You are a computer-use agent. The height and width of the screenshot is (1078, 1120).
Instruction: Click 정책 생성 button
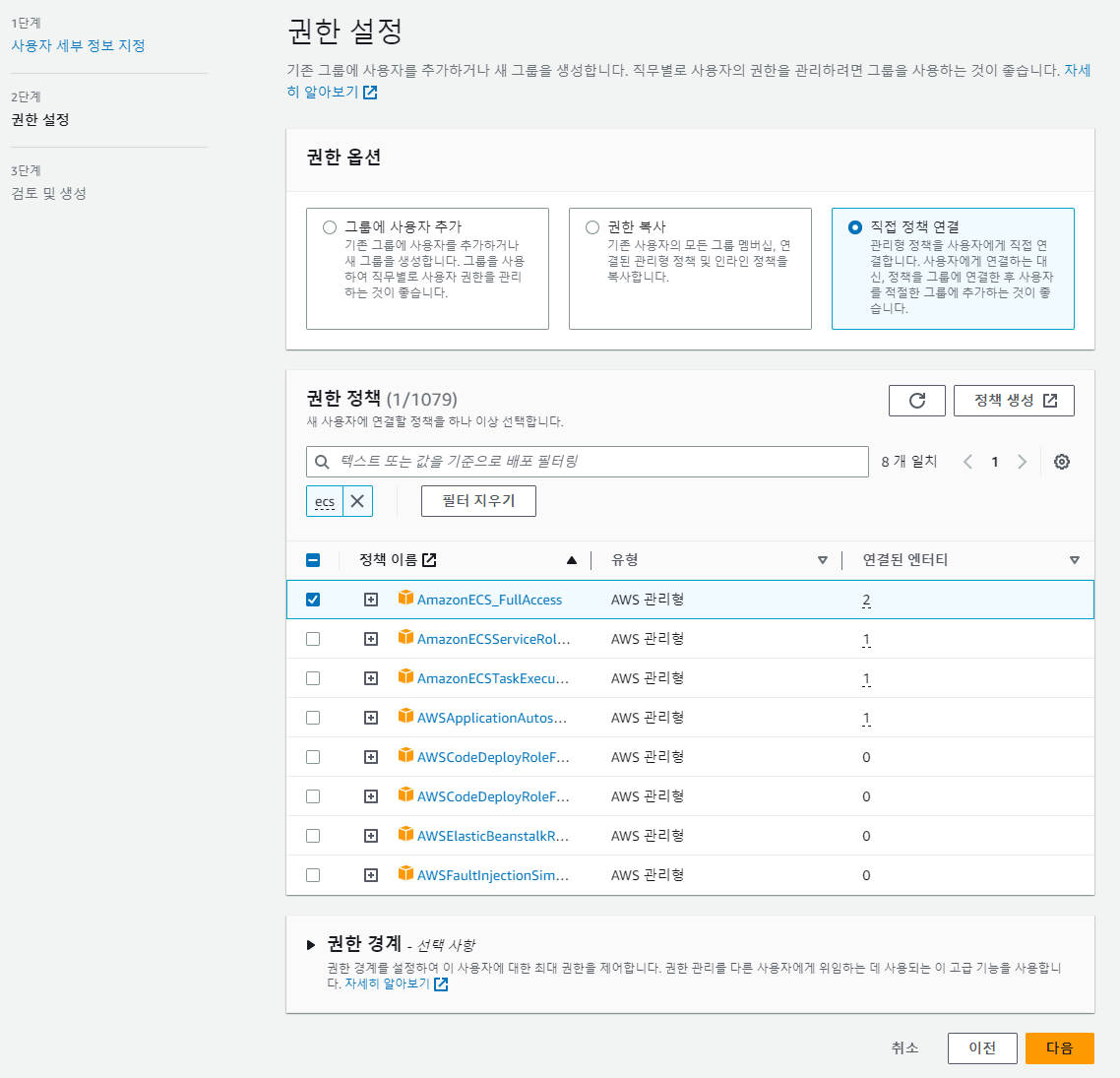click(x=1014, y=401)
